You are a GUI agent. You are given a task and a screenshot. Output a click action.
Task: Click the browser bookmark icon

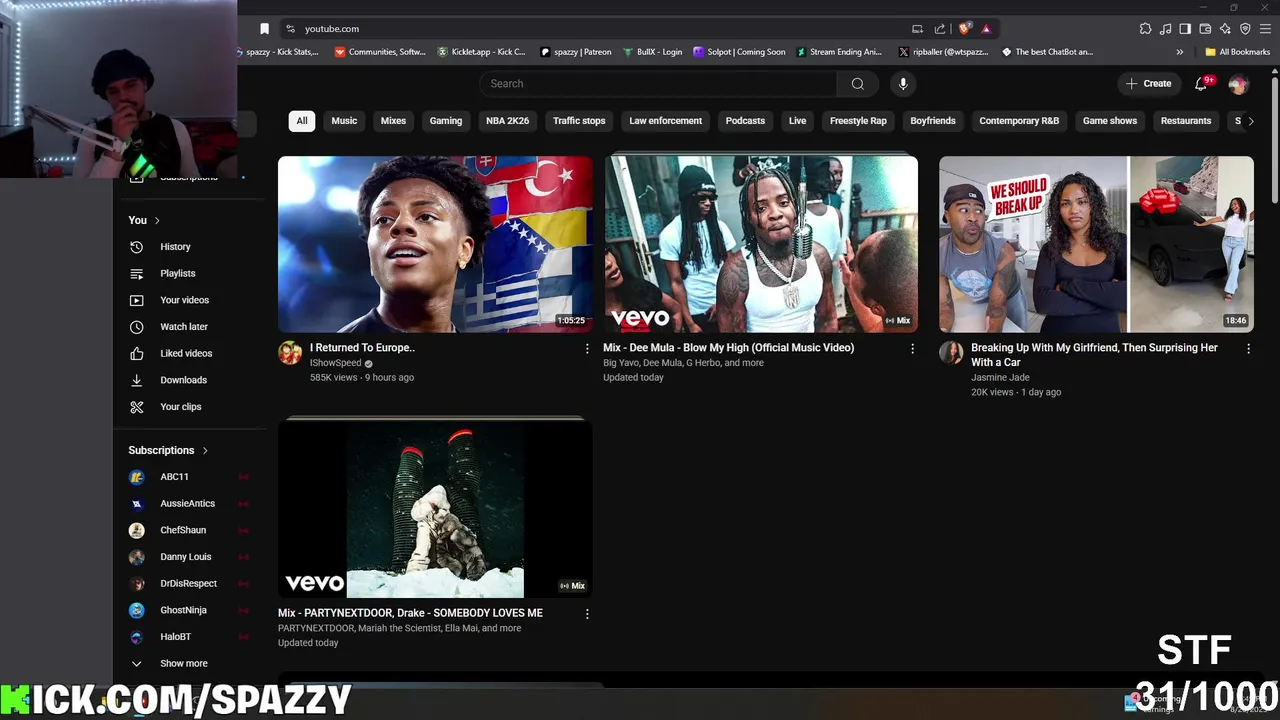click(x=264, y=29)
